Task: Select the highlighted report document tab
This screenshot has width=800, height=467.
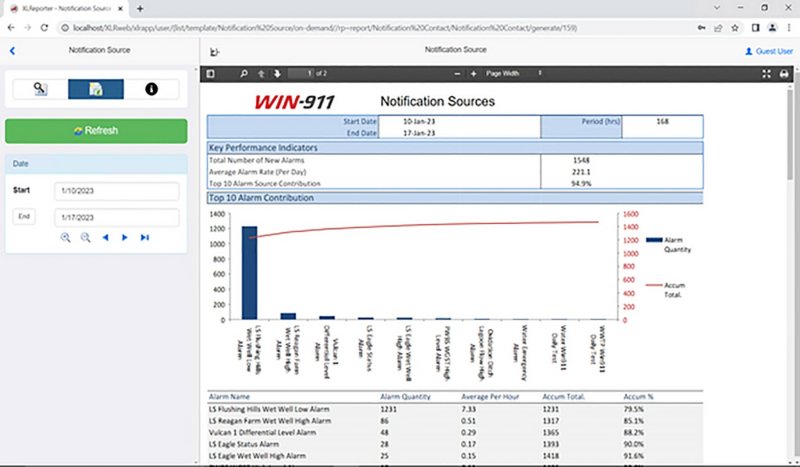Action: (96, 89)
